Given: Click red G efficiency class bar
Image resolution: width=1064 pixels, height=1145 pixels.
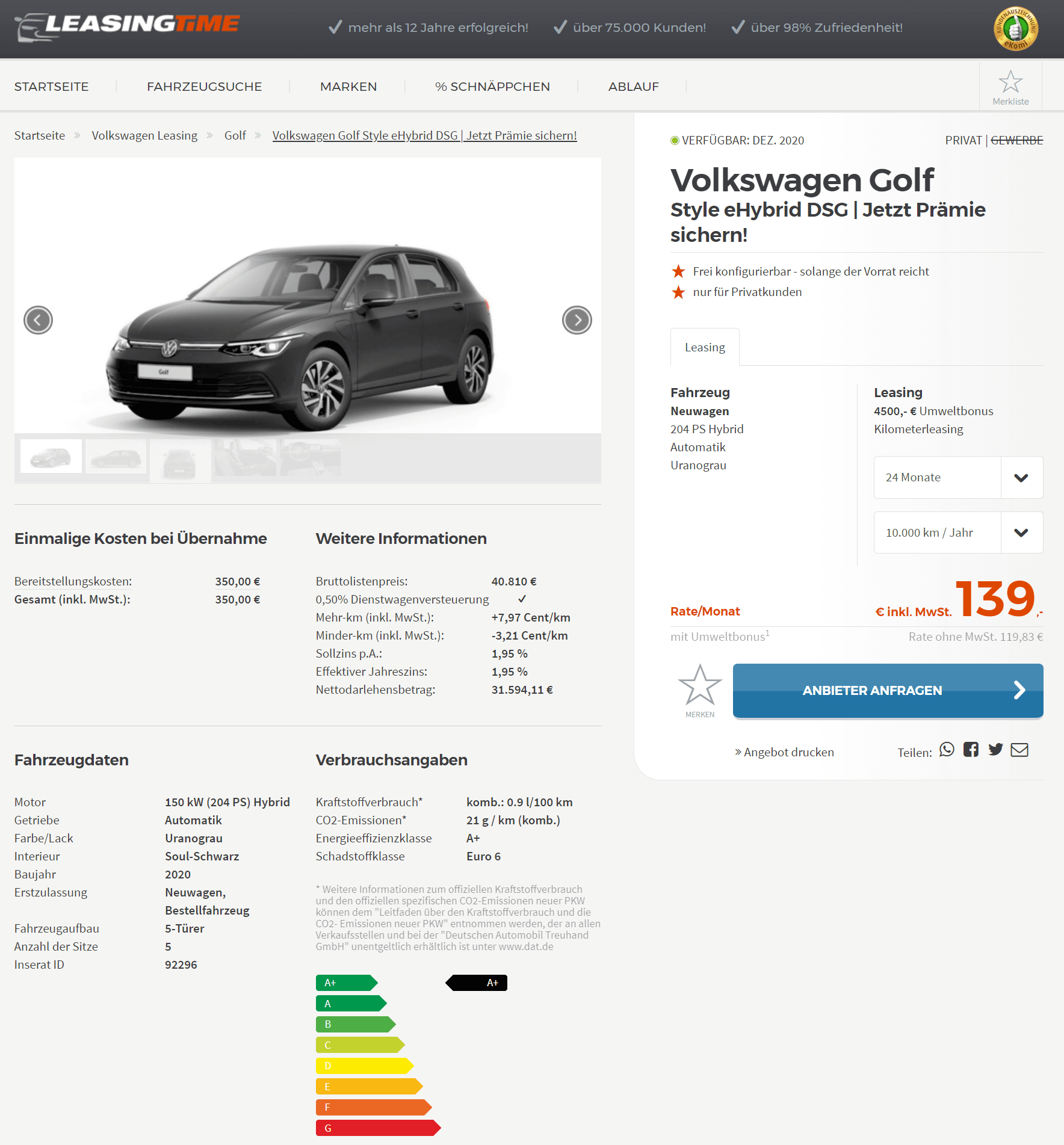Looking at the screenshot, I should pyautogui.click(x=378, y=1128).
